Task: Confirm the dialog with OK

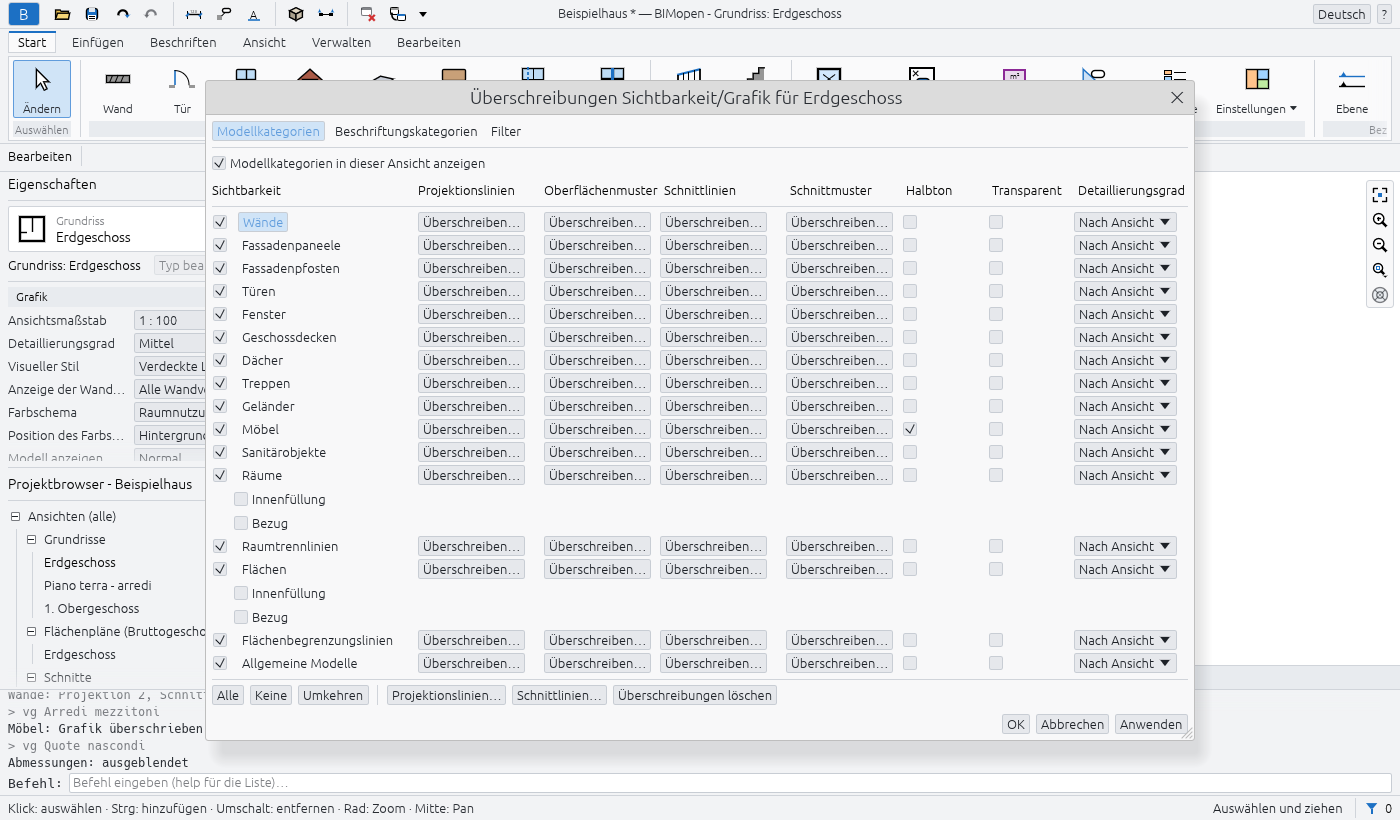Action: pos(1016,724)
